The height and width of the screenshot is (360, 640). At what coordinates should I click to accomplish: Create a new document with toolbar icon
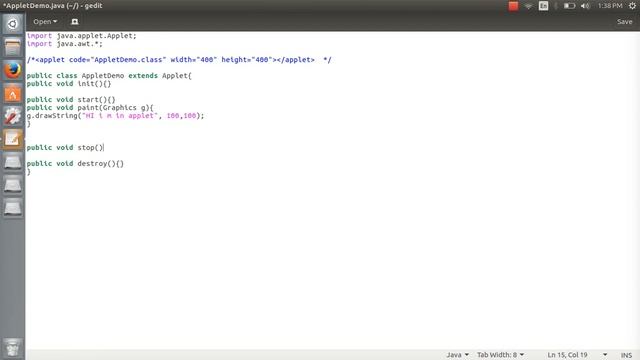75,22
